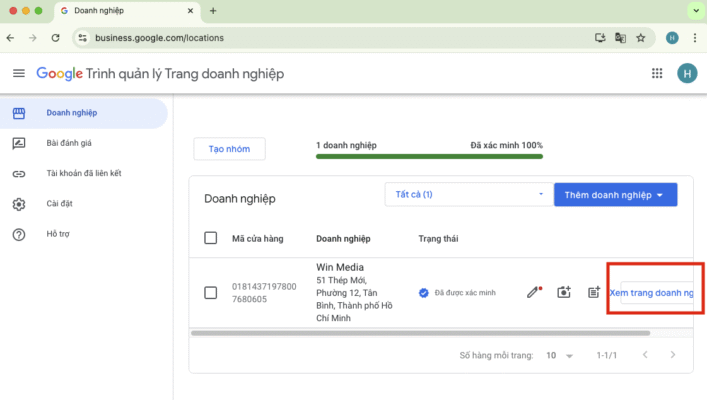
Task: Tick the Win Media row checkbox
Action: [x=211, y=293]
